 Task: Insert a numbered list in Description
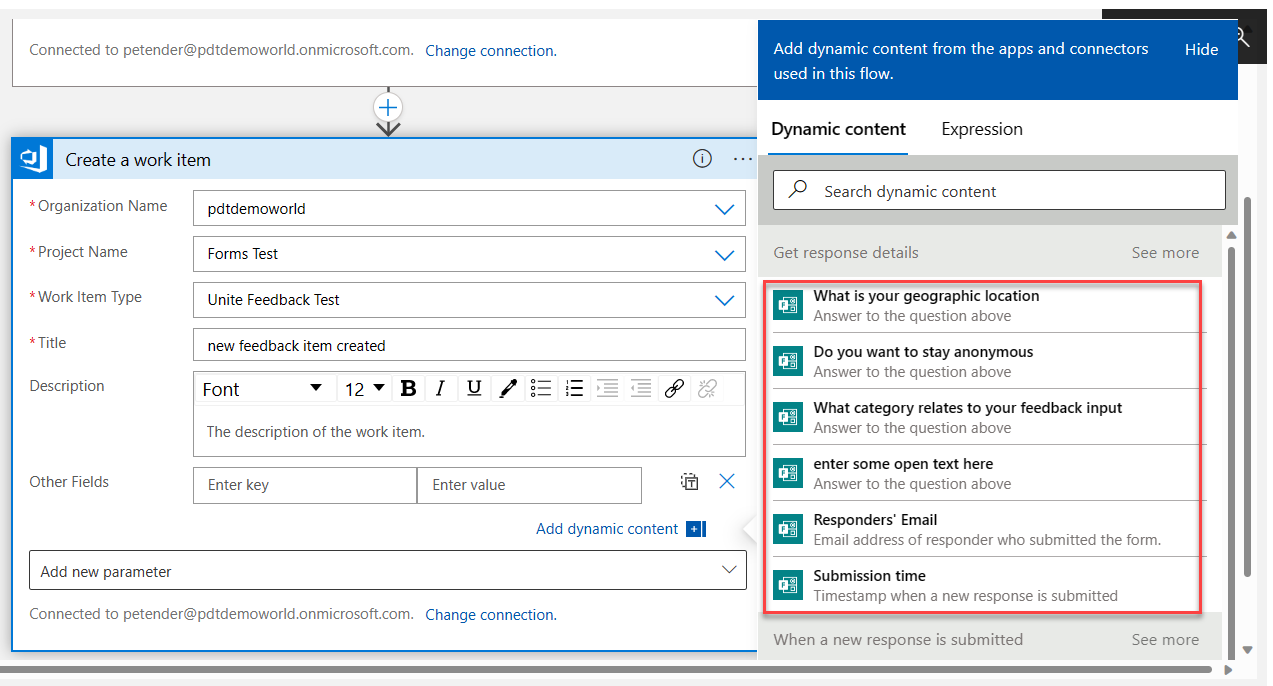tap(574, 389)
